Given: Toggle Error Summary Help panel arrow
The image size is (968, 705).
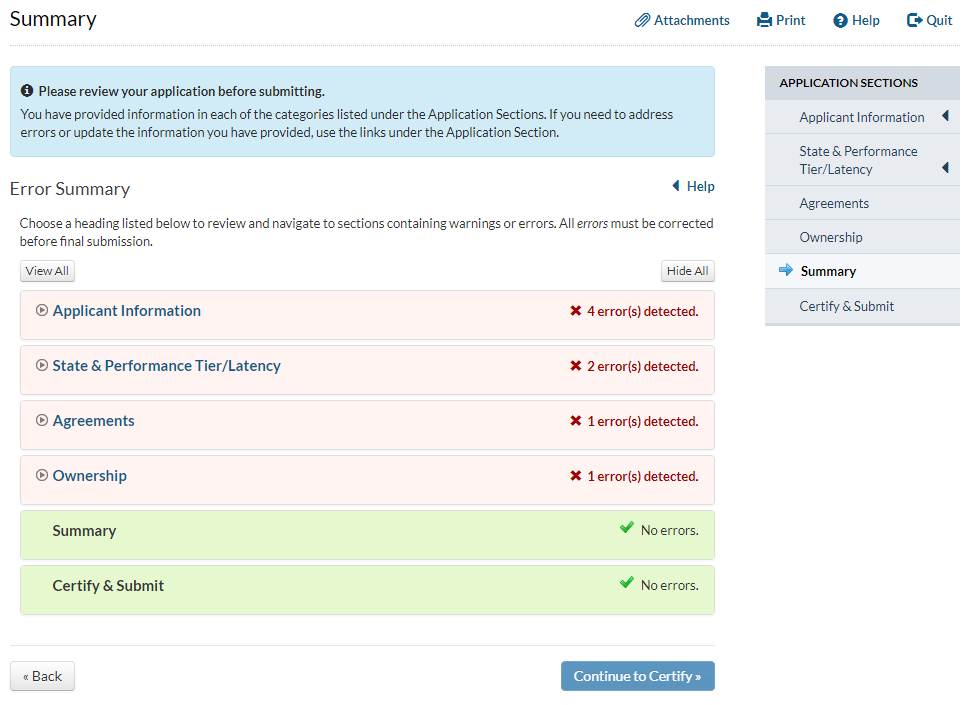Looking at the screenshot, I should pyautogui.click(x=676, y=186).
